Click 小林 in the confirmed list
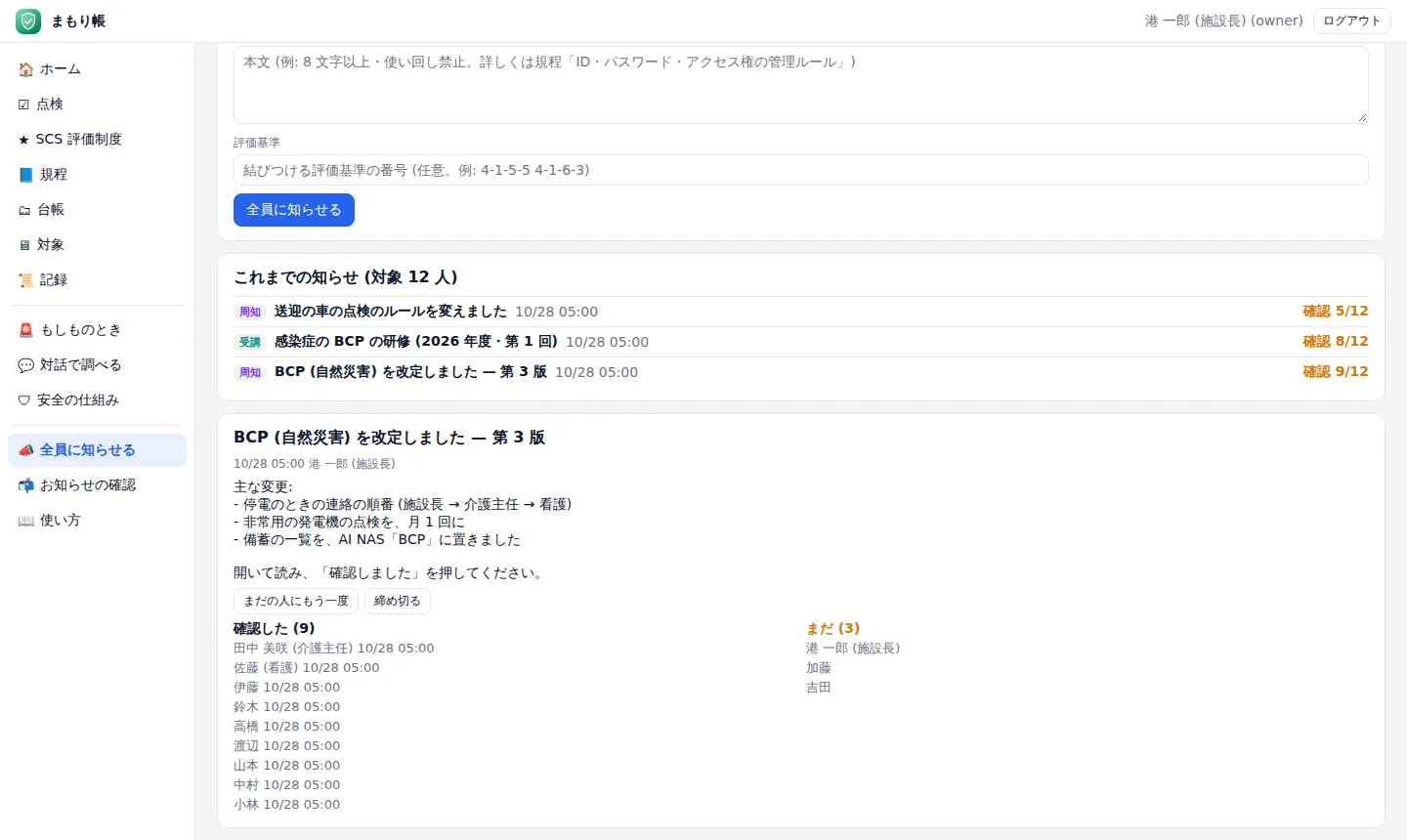Viewport: 1407px width, 840px height. coord(287,805)
